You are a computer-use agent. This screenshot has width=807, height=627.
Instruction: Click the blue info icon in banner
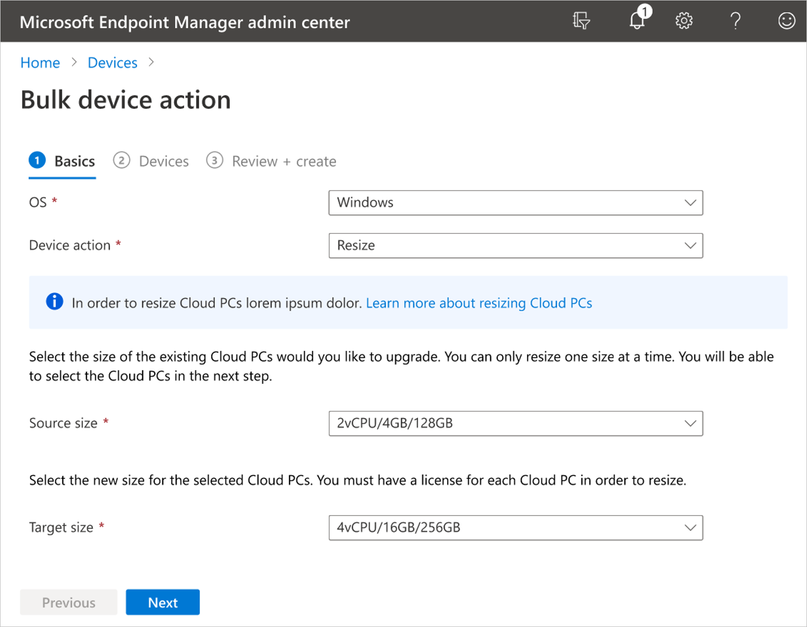pos(54,302)
